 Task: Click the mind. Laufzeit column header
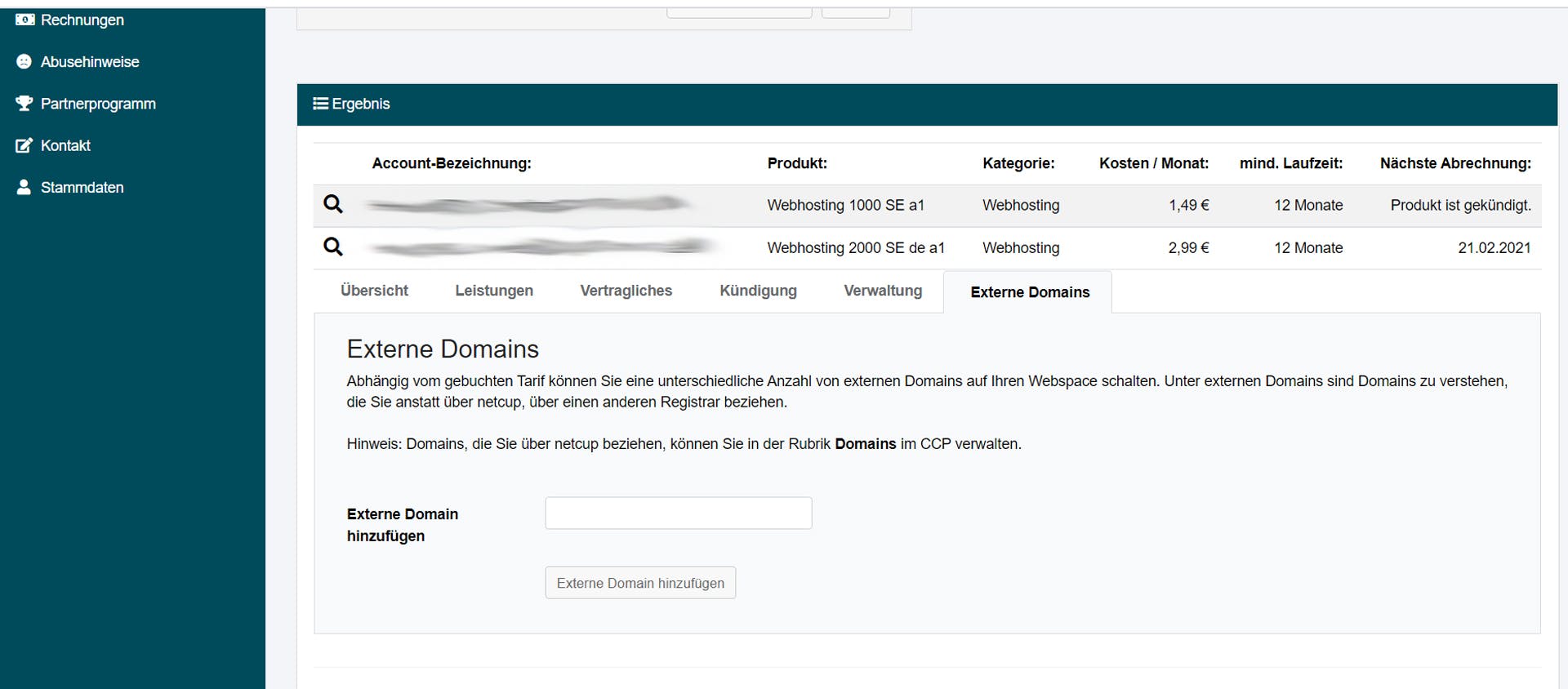coord(1291,163)
